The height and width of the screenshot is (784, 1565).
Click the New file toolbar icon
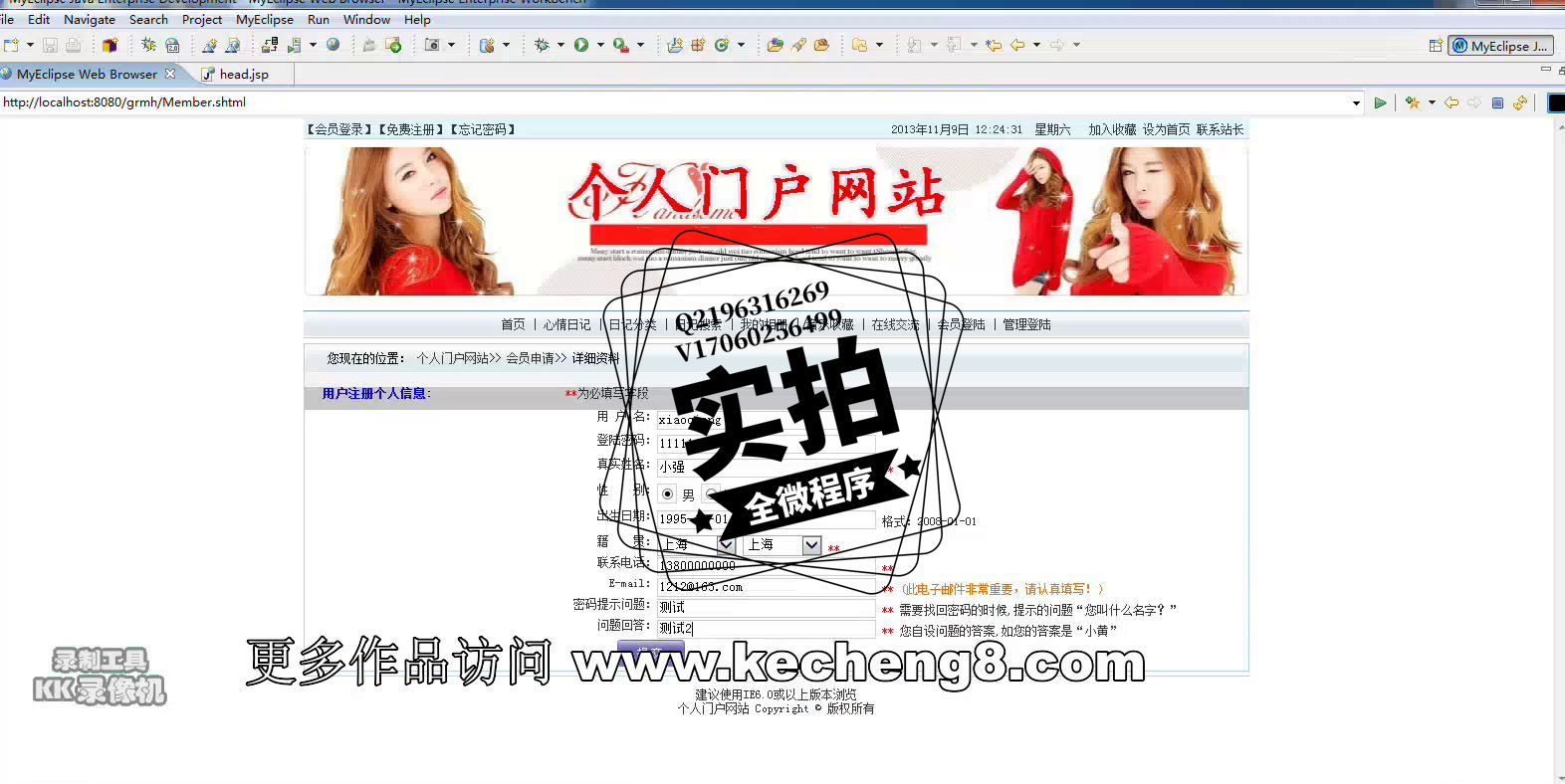(11, 45)
